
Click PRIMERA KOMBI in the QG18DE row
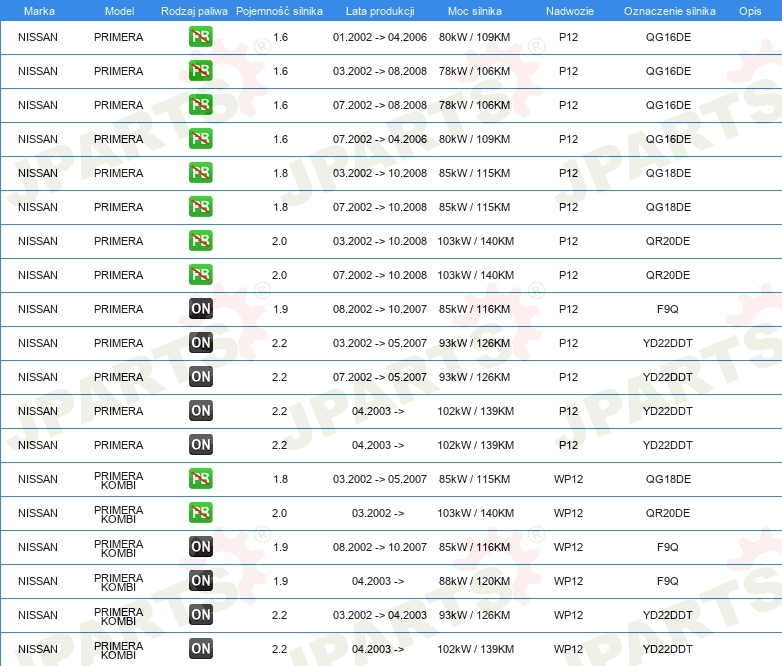(x=119, y=480)
